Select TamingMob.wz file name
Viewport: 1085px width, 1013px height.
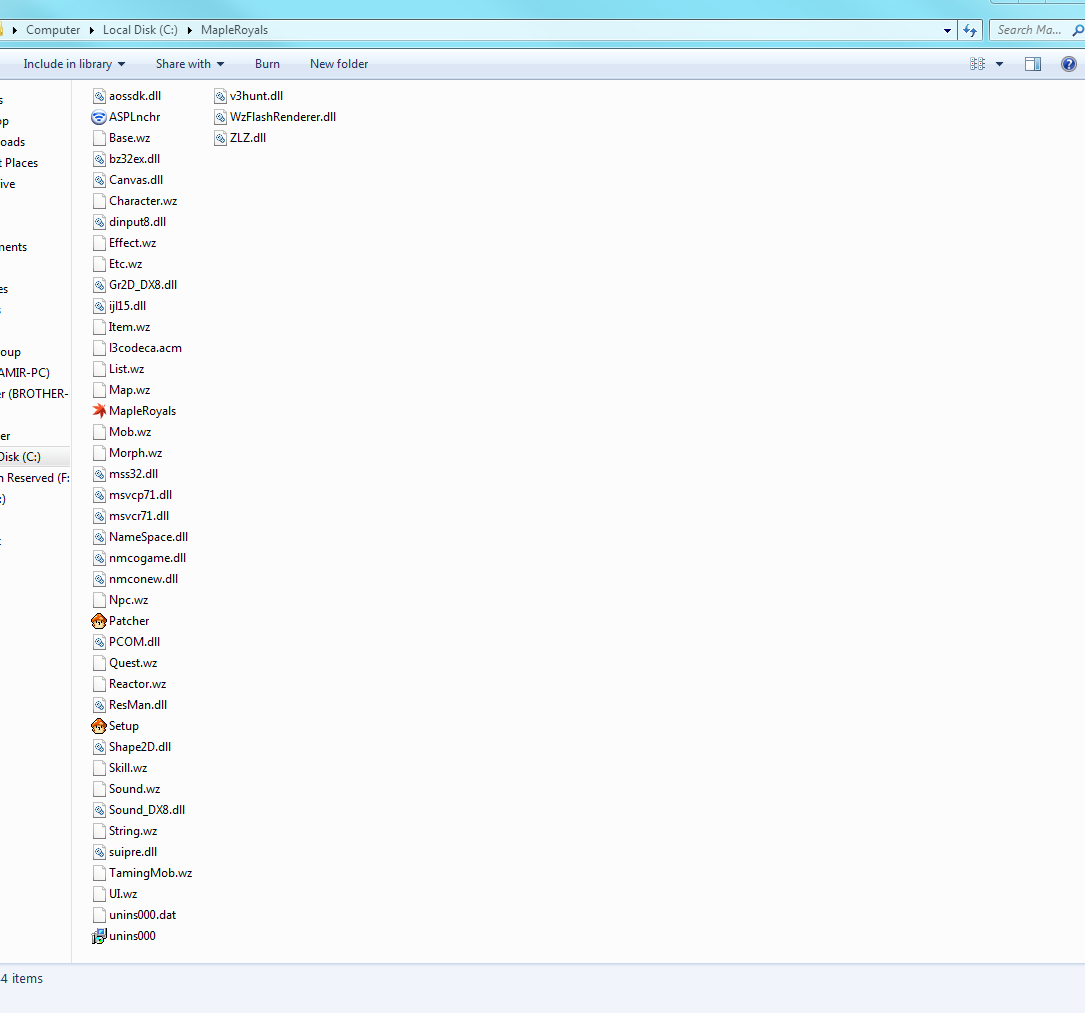point(151,873)
